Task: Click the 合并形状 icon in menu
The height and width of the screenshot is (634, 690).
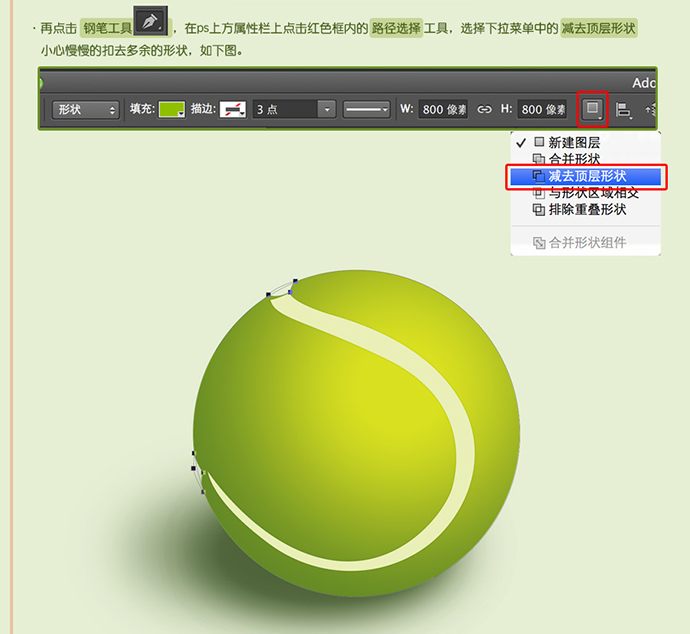Action: click(539, 159)
